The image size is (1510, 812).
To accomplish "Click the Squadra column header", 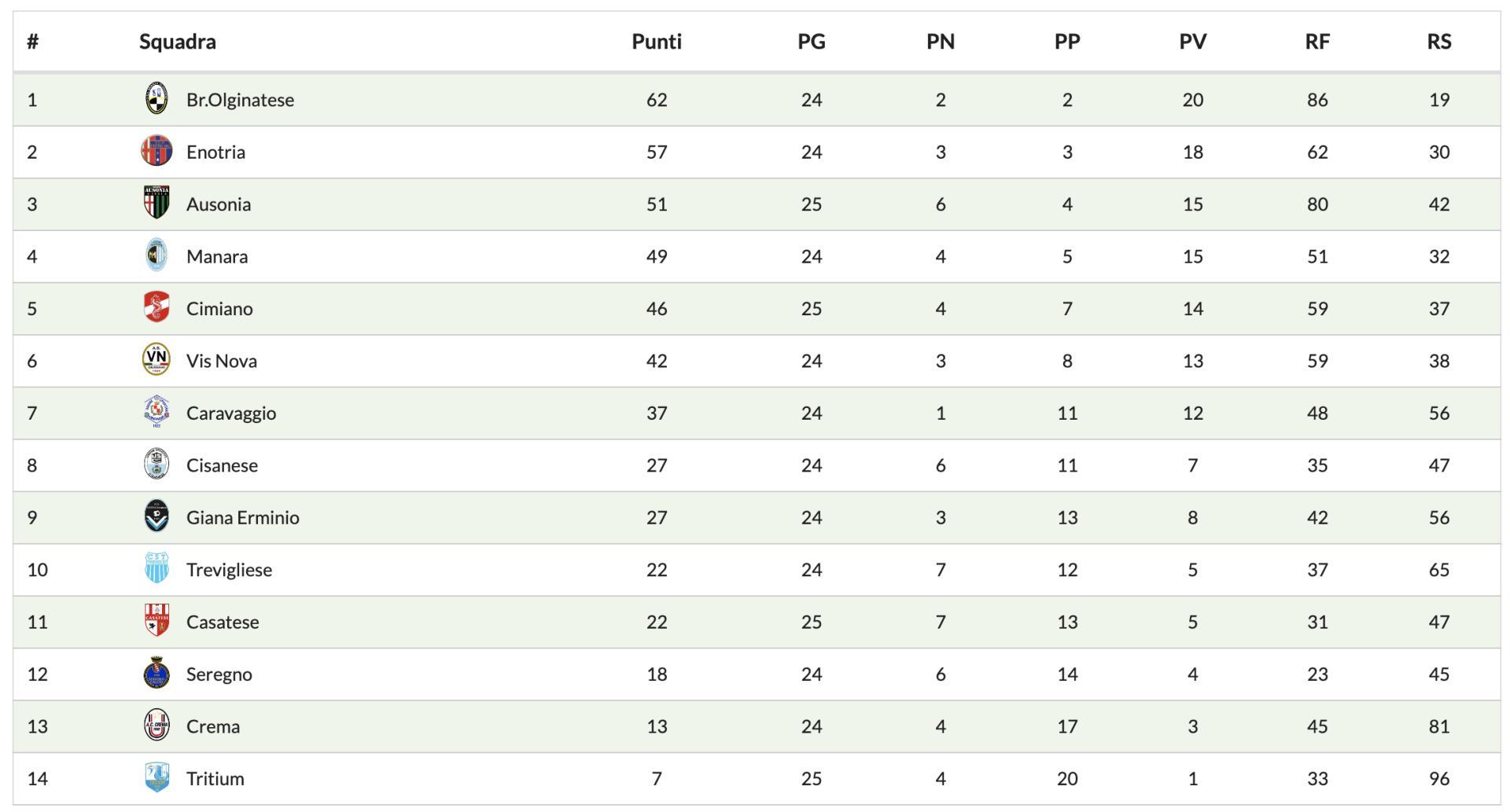I will click(x=178, y=42).
